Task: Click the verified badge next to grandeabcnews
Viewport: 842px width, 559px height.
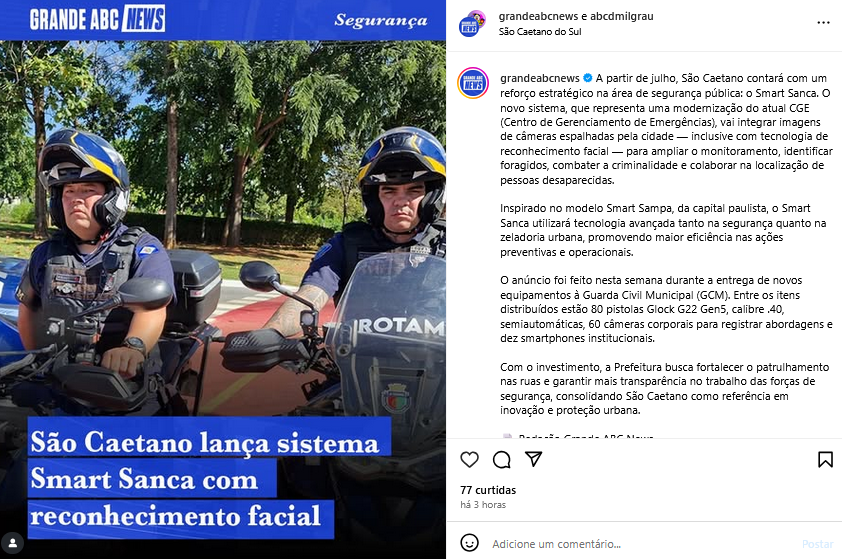Action: tap(587, 78)
